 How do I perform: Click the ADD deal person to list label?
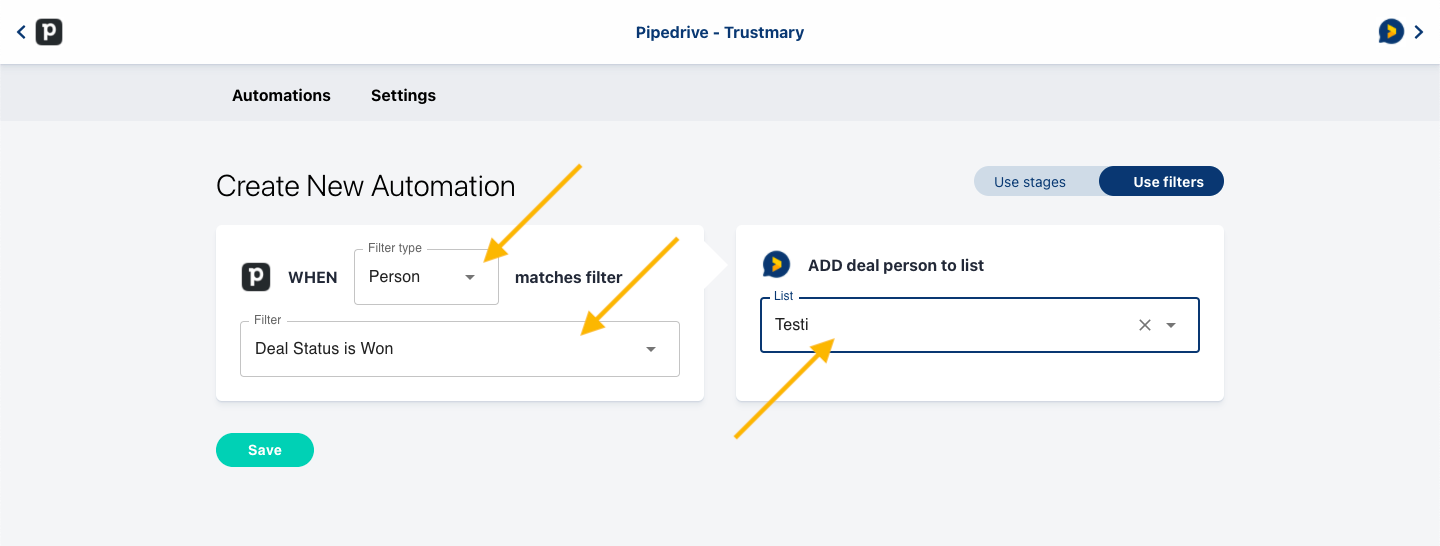coord(896,265)
